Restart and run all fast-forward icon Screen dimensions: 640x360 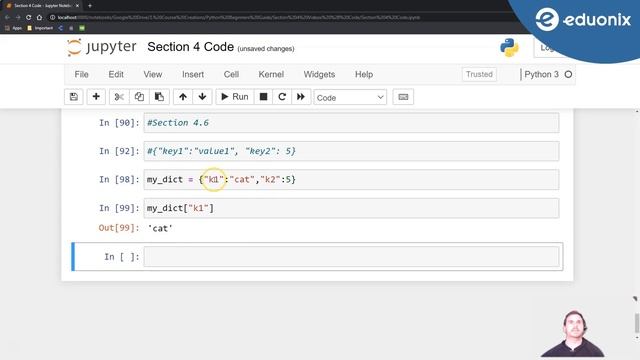coord(301,97)
